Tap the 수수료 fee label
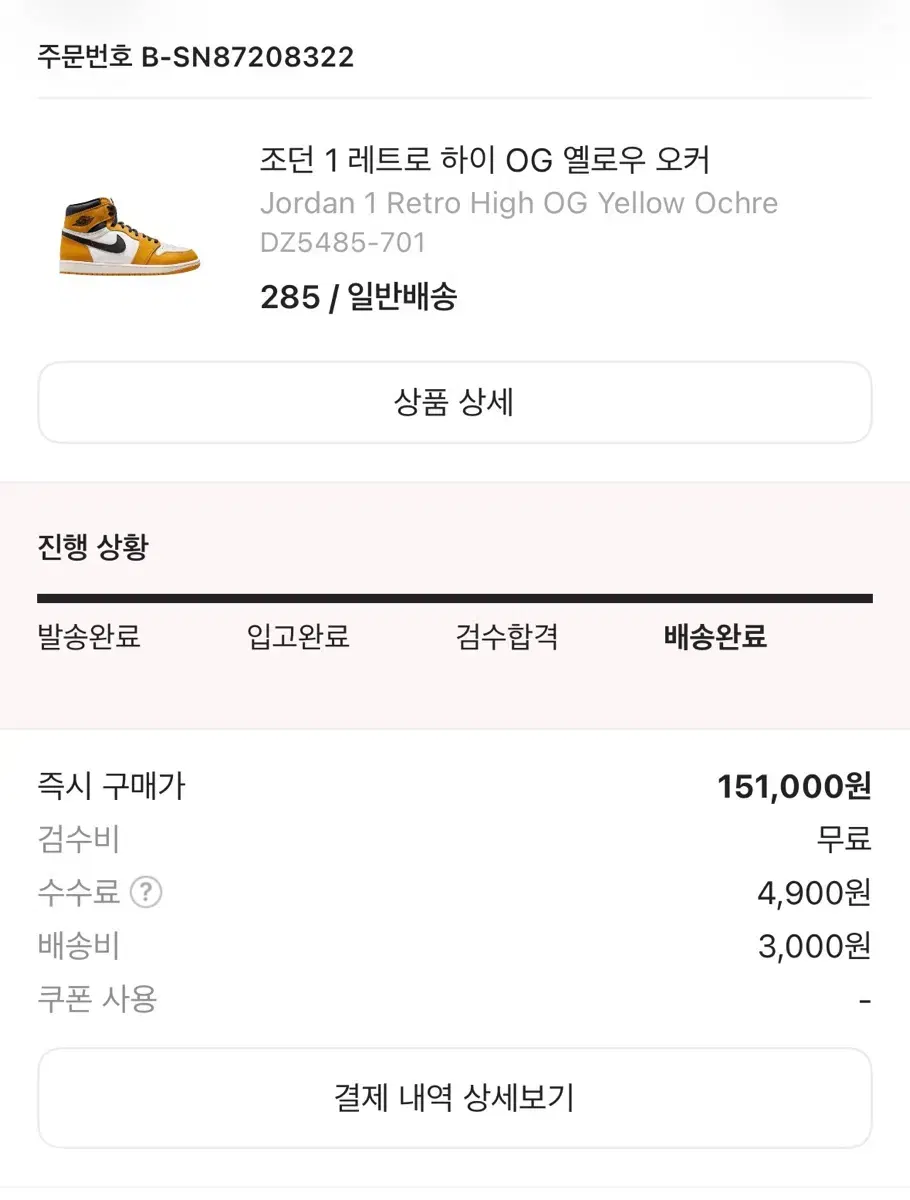The width and height of the screenshot is (910, 1200). (79, 891)
